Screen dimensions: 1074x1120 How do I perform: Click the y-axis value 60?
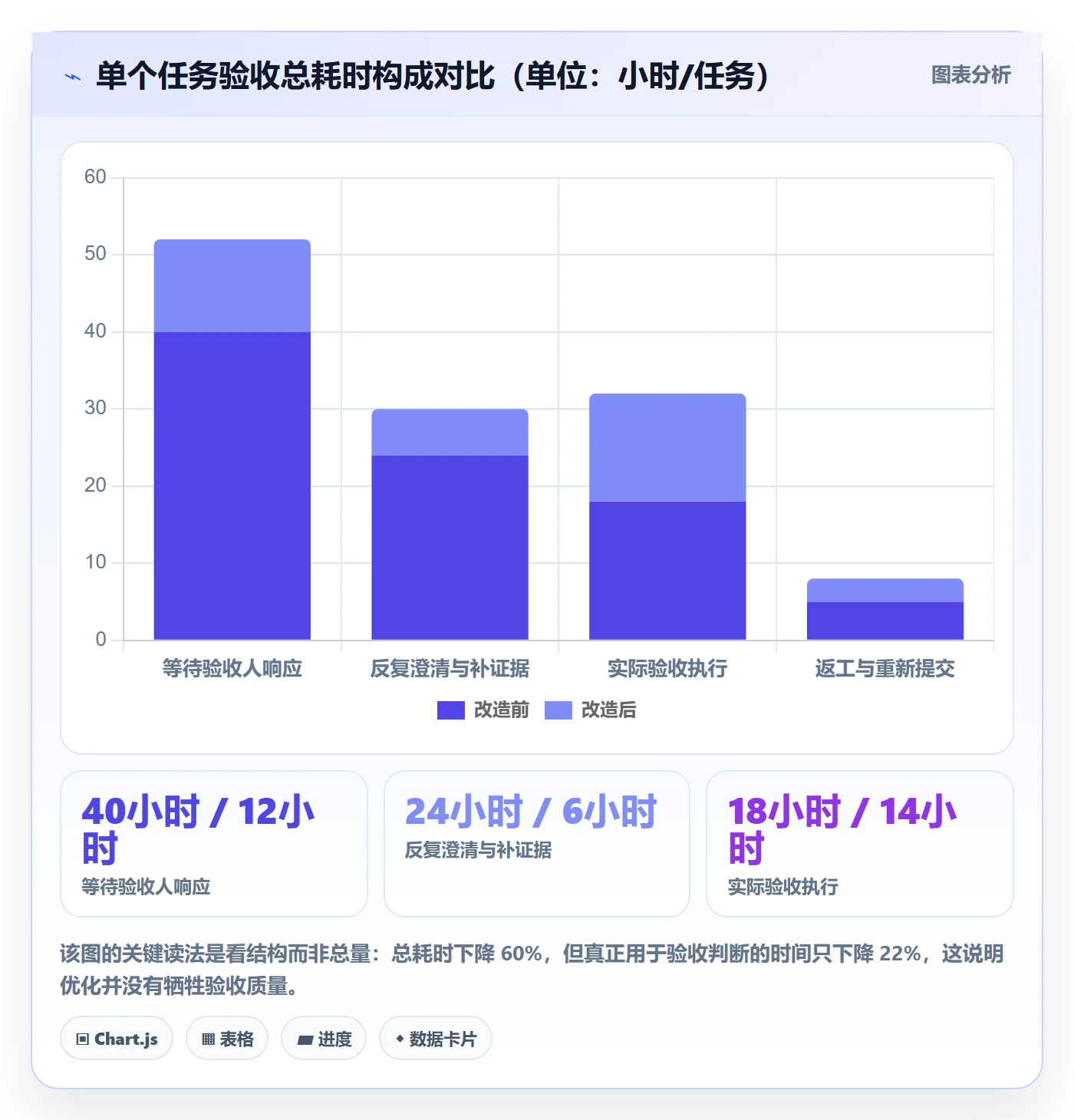click(x=95, y=177)
